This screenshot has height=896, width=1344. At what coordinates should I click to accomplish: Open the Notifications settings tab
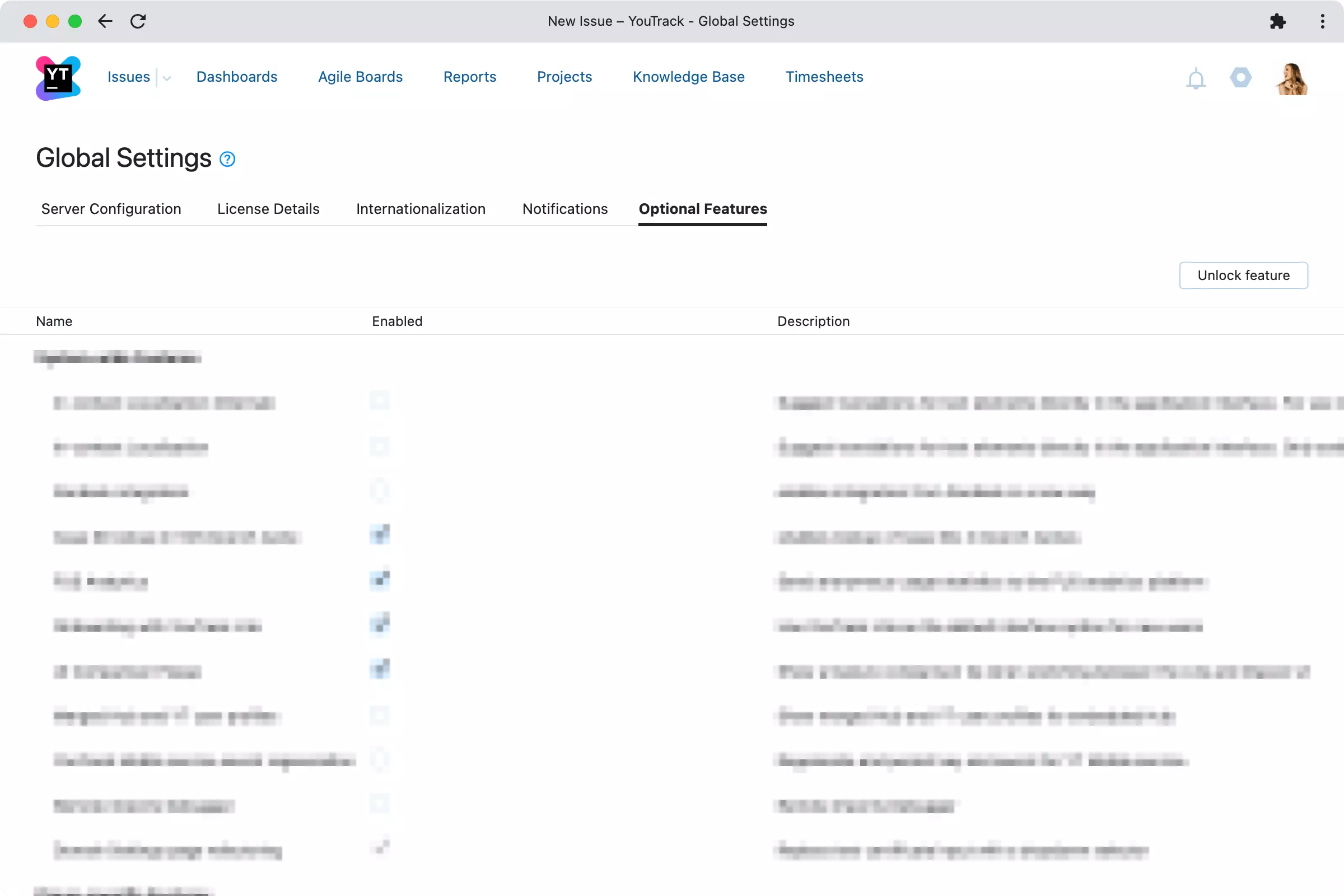(x=564, y=209)
